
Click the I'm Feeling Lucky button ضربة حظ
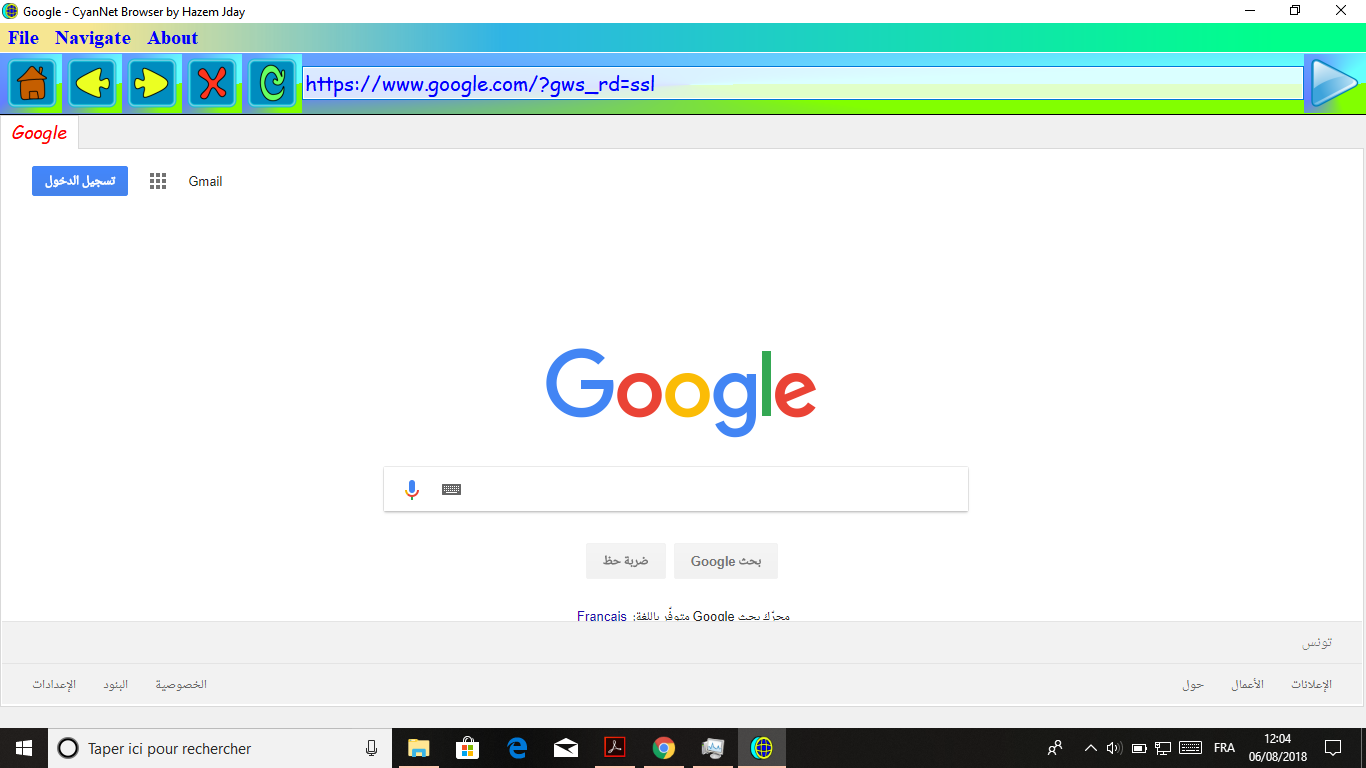625,561
